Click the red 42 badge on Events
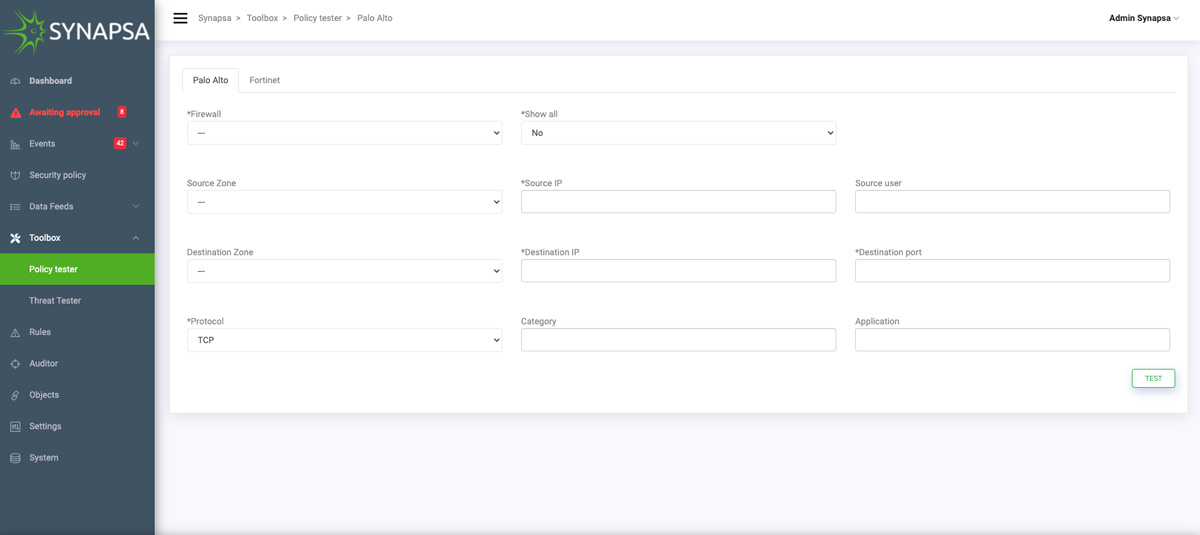The height and width of the screenshot is (535, 1200). [120, 143]
